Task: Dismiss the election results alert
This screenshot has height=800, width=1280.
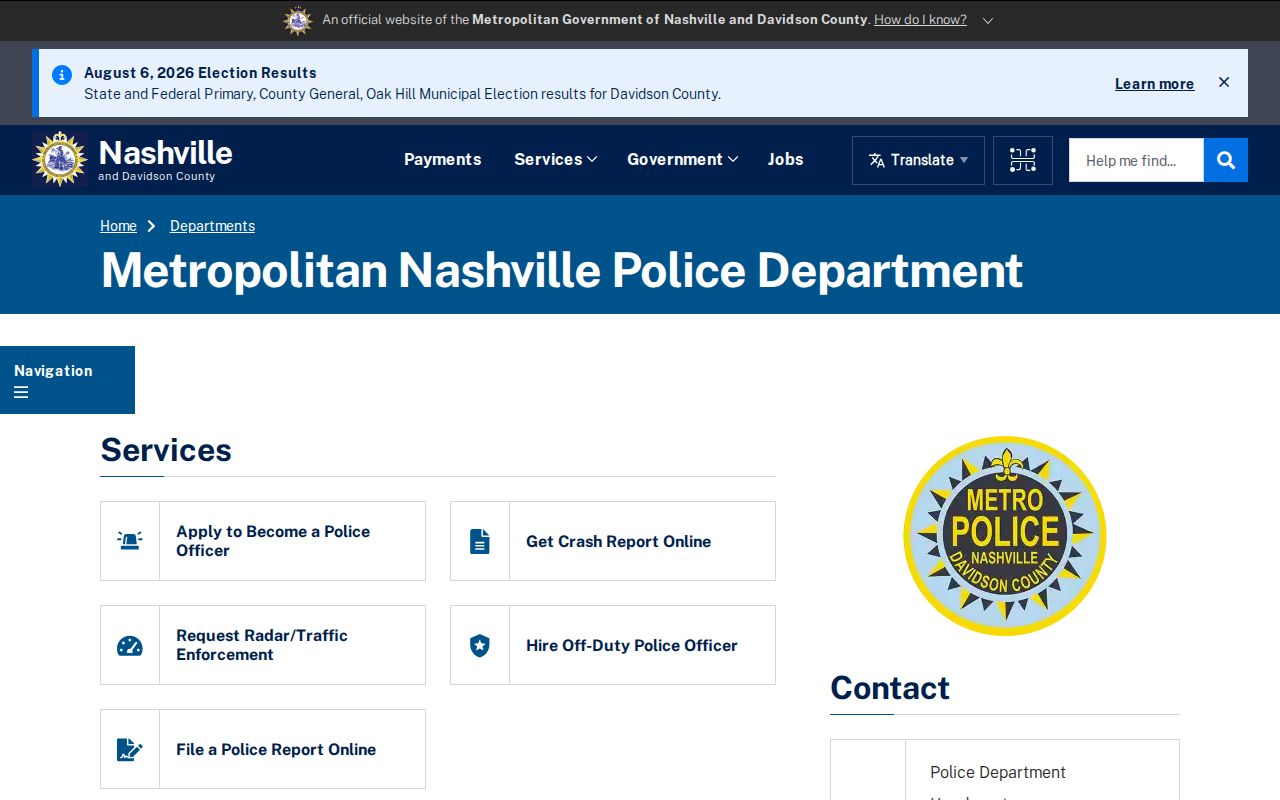Action: [1224, 82]
